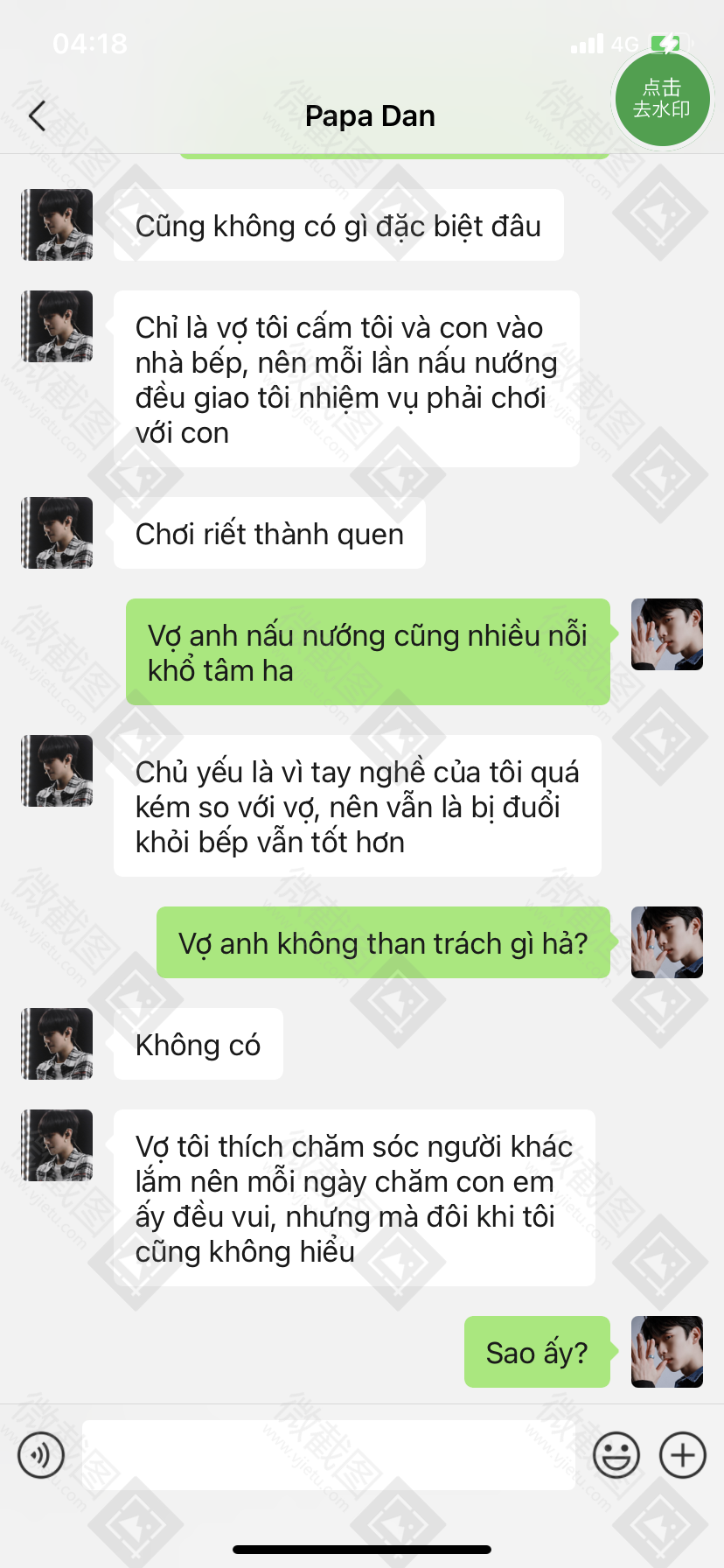
Task: Tap message starting "Vợ tôi thích chăm sóc"
Action: click(354, 1198)
